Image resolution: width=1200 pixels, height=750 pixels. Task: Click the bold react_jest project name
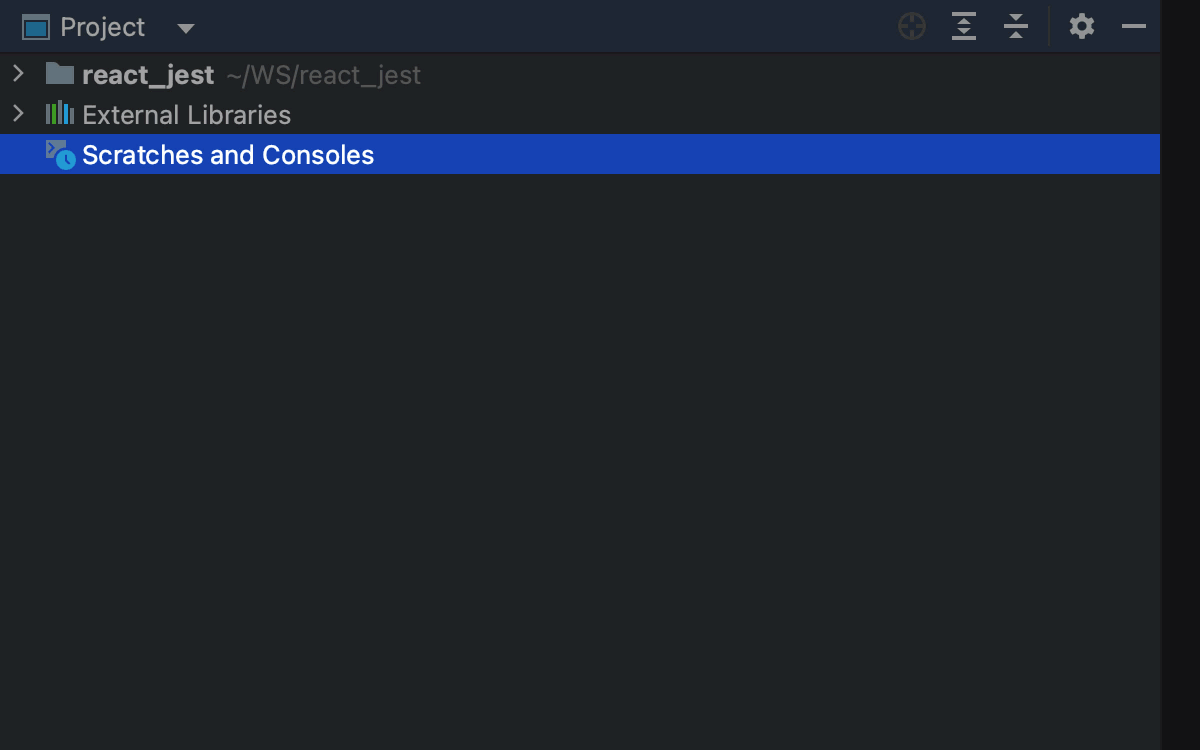(149, 73)
